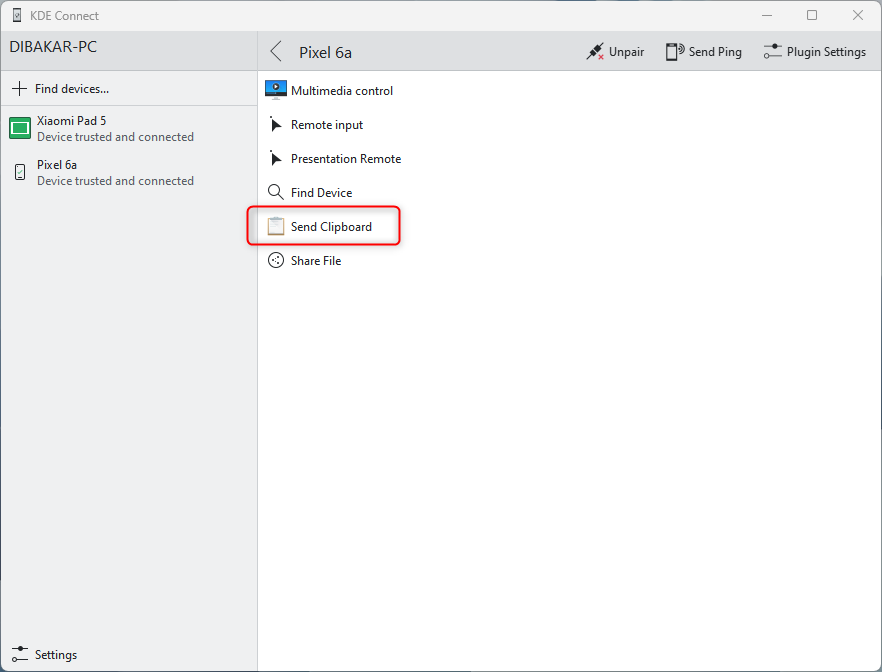This screenshot has height=672, width=882.
Task: Click the Send Clipboard clipboard icon
Action: (276, 226)
